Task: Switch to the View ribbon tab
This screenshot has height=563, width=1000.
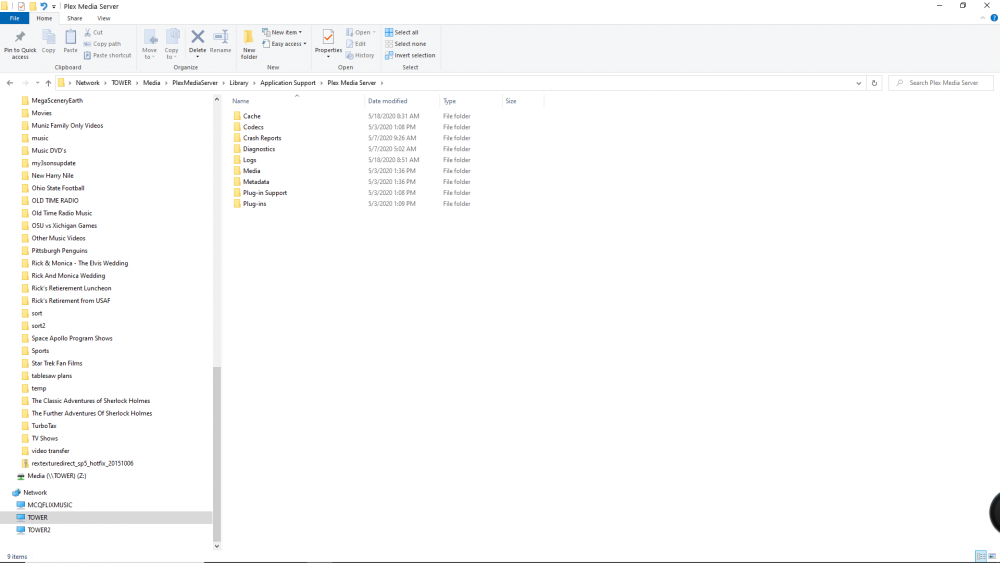Action: click(103, 18)
